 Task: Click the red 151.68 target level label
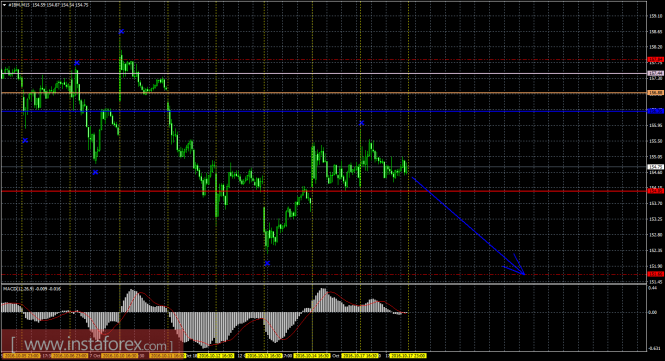655,274
